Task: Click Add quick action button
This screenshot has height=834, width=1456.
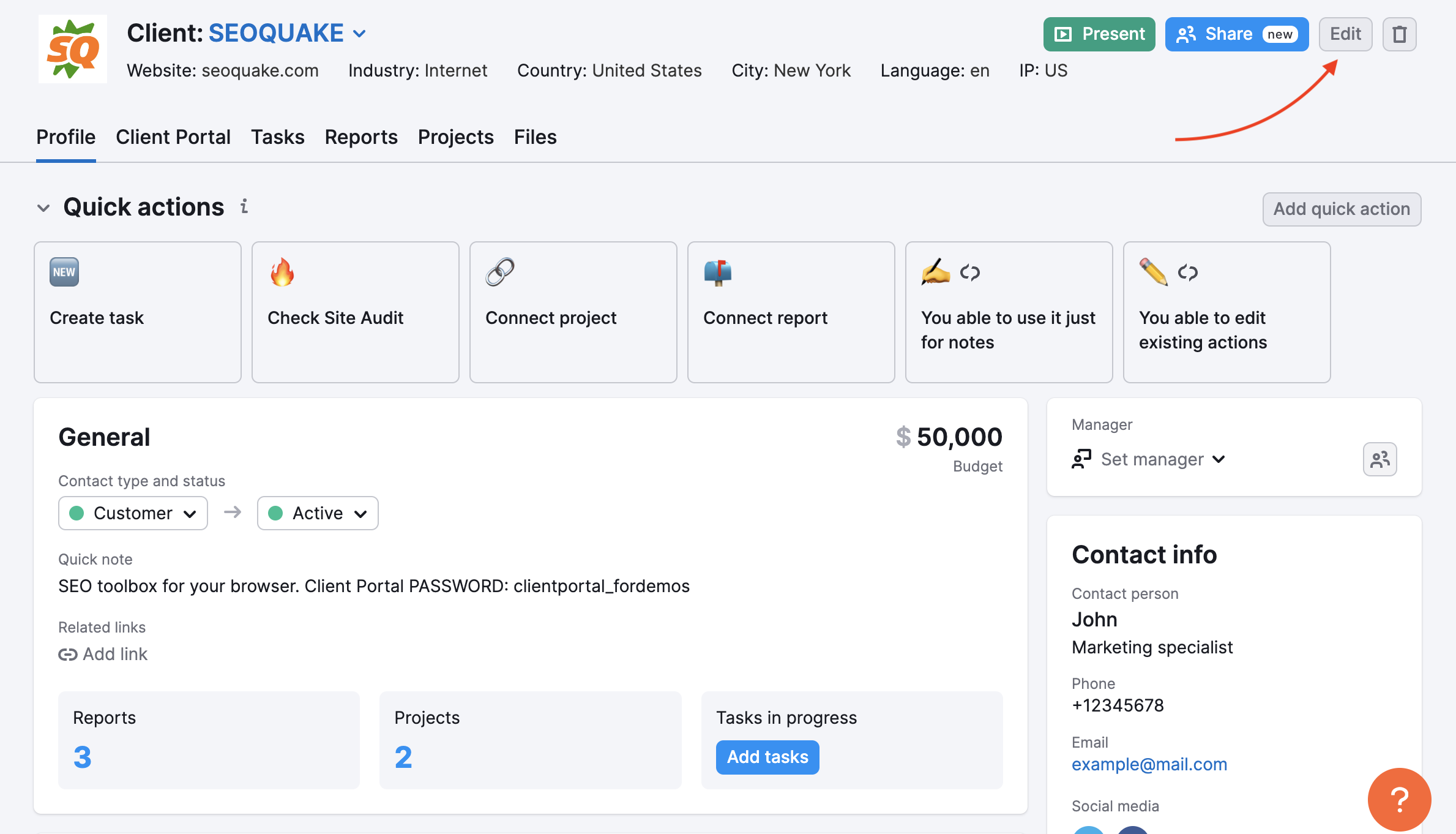Action: [1342, 209]
